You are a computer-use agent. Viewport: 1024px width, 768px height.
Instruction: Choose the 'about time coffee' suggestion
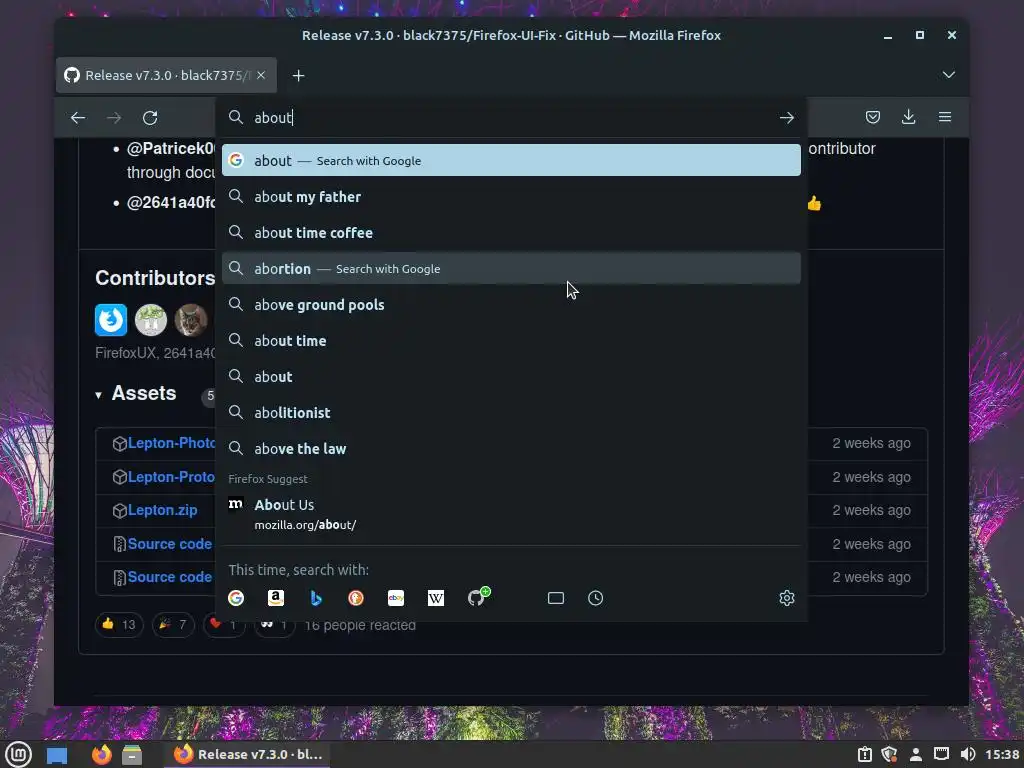(511, 232)
